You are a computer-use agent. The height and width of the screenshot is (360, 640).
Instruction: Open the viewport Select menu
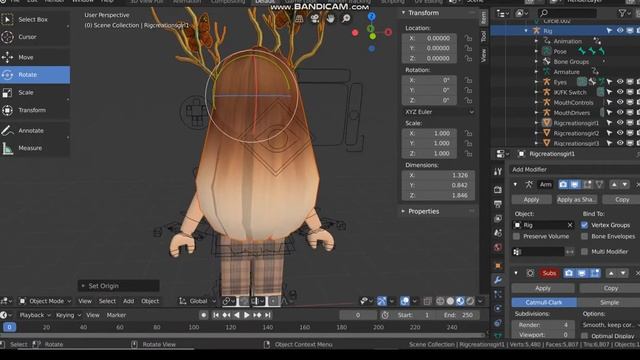point(107,301)
